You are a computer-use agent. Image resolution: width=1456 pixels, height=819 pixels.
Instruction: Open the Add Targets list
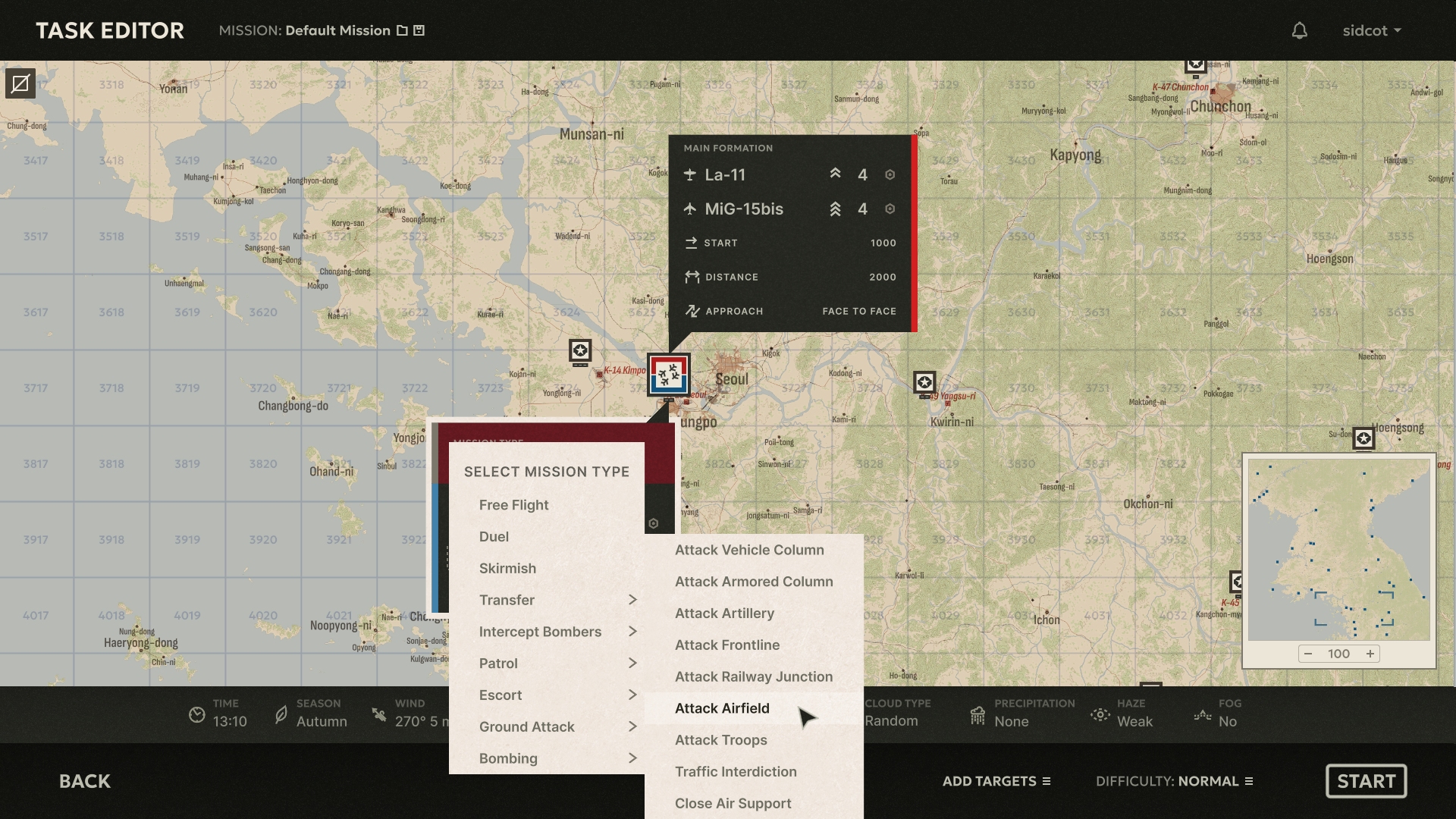coord(996,781)
